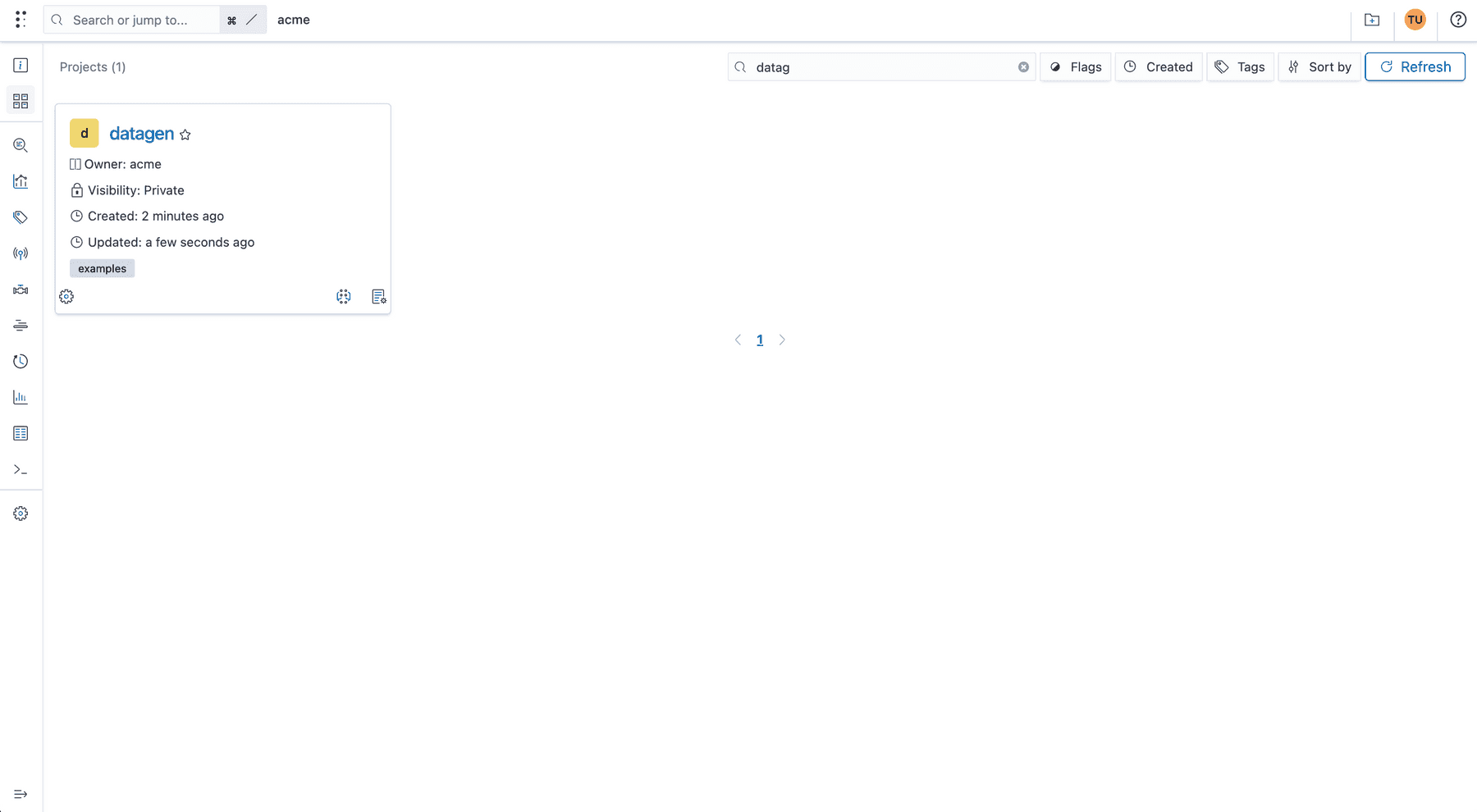Screen dimensions: 1477x812
Task: Open the runs icon on datagen card
Action: 344,296
